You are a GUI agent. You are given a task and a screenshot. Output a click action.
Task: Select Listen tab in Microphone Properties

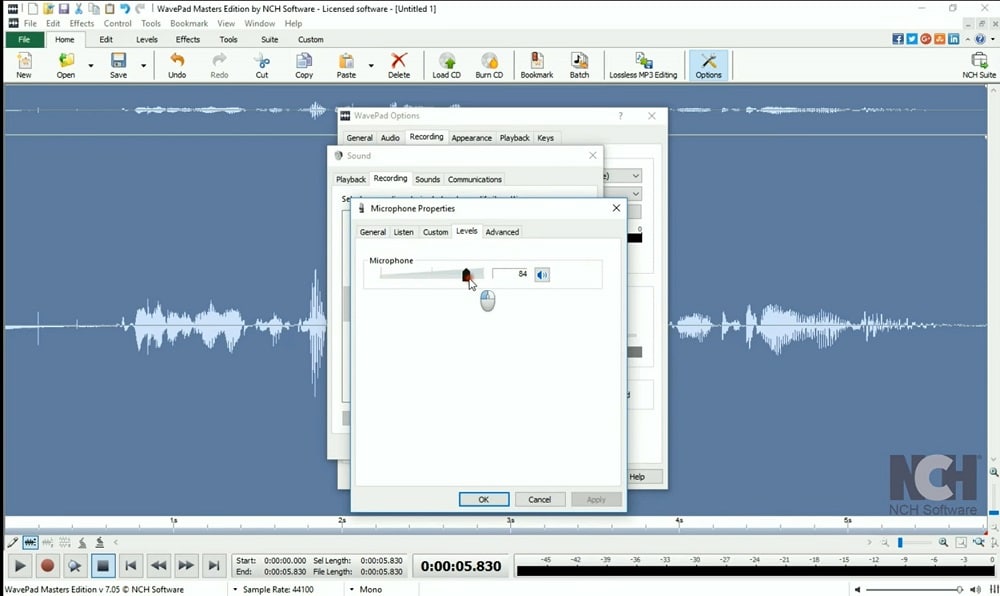[x=403, y=232]
